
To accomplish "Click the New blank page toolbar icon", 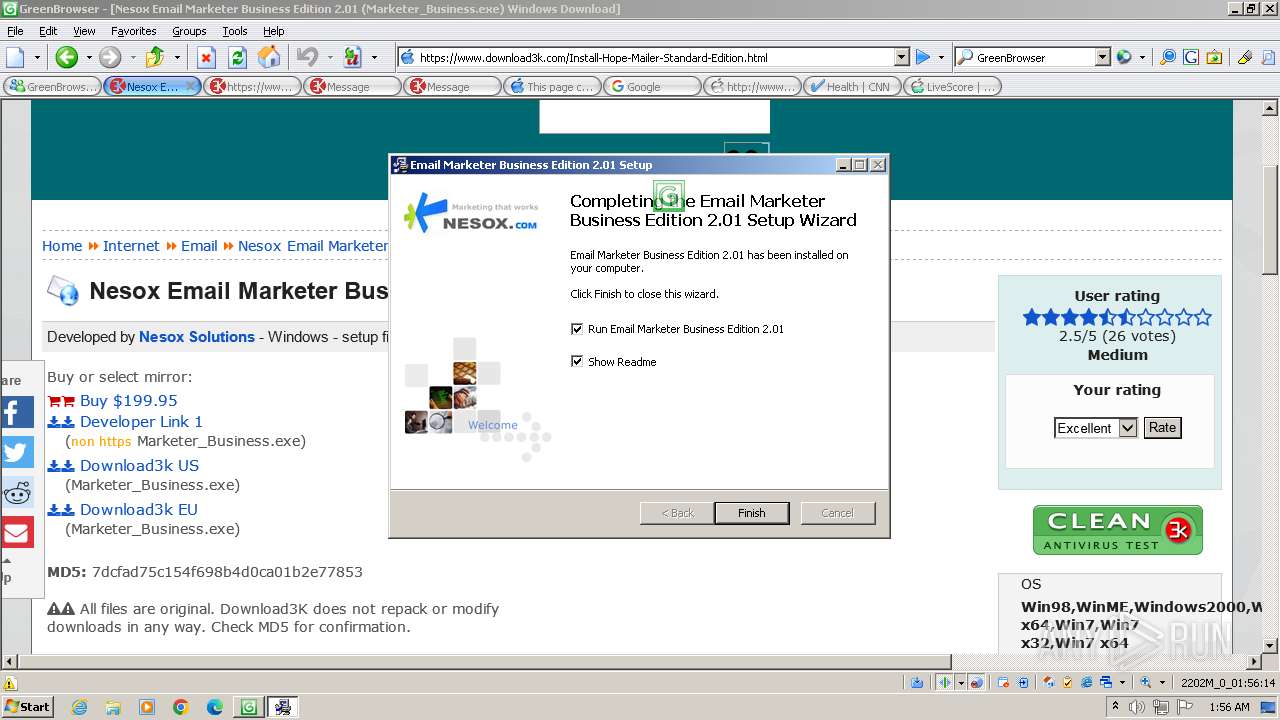I will click(16, 57).
